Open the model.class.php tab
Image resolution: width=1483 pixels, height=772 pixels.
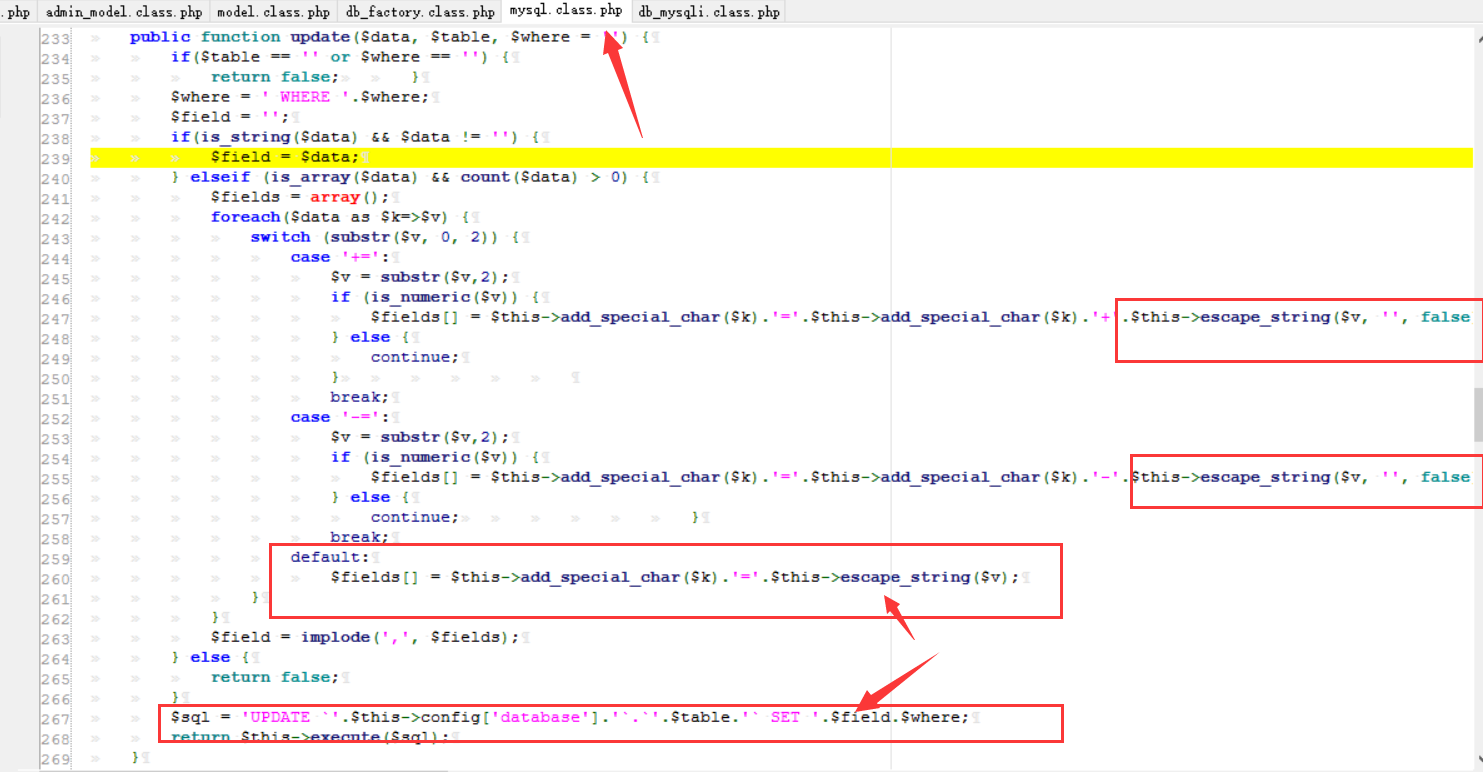[274, 12]
